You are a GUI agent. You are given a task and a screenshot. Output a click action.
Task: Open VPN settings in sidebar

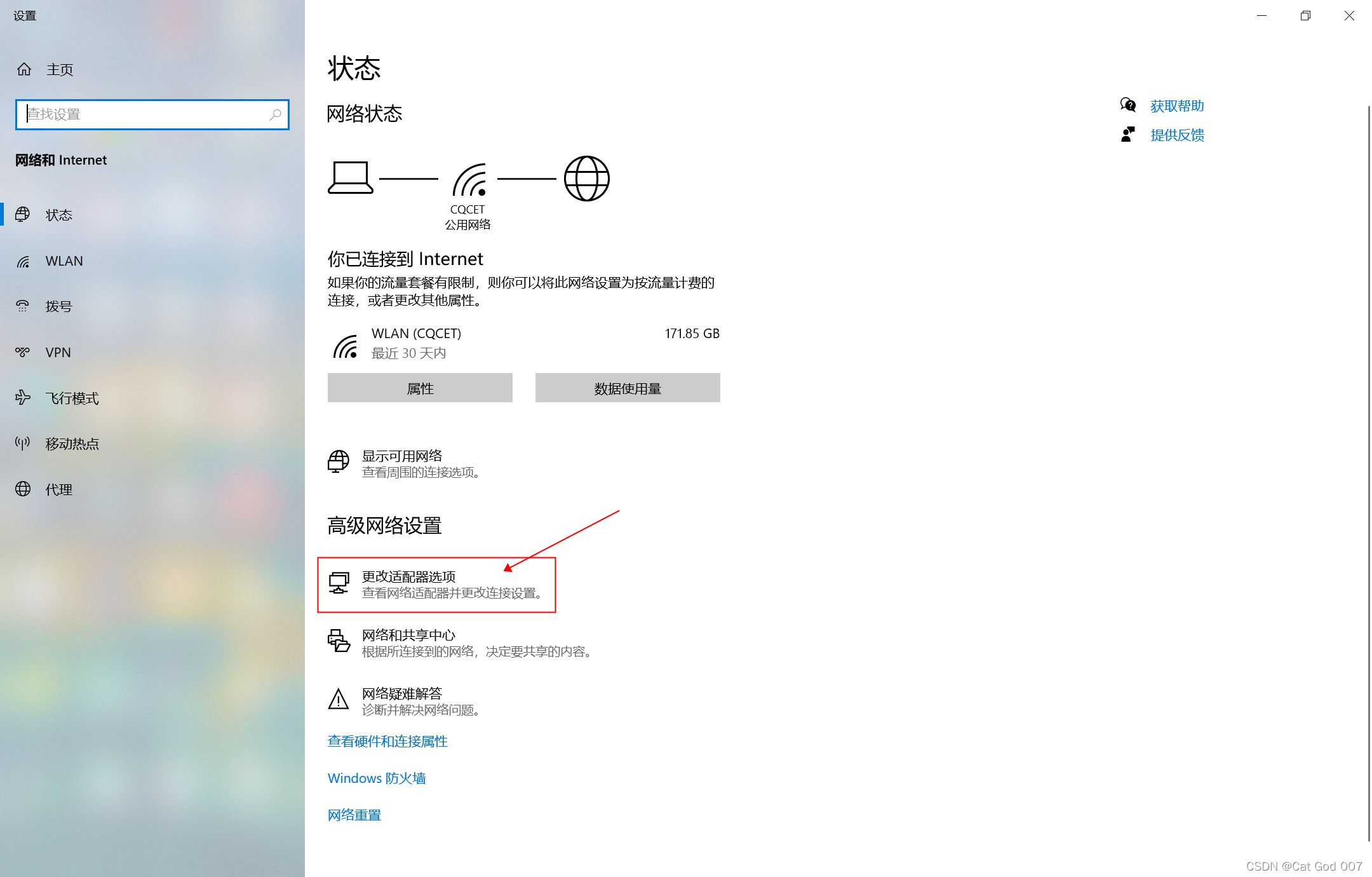tap(58, 352)
